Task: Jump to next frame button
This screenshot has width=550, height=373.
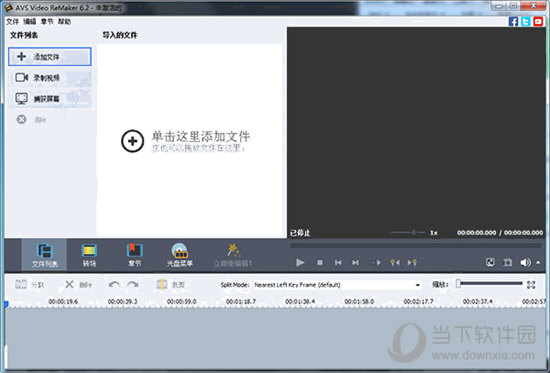Action: 355,262
